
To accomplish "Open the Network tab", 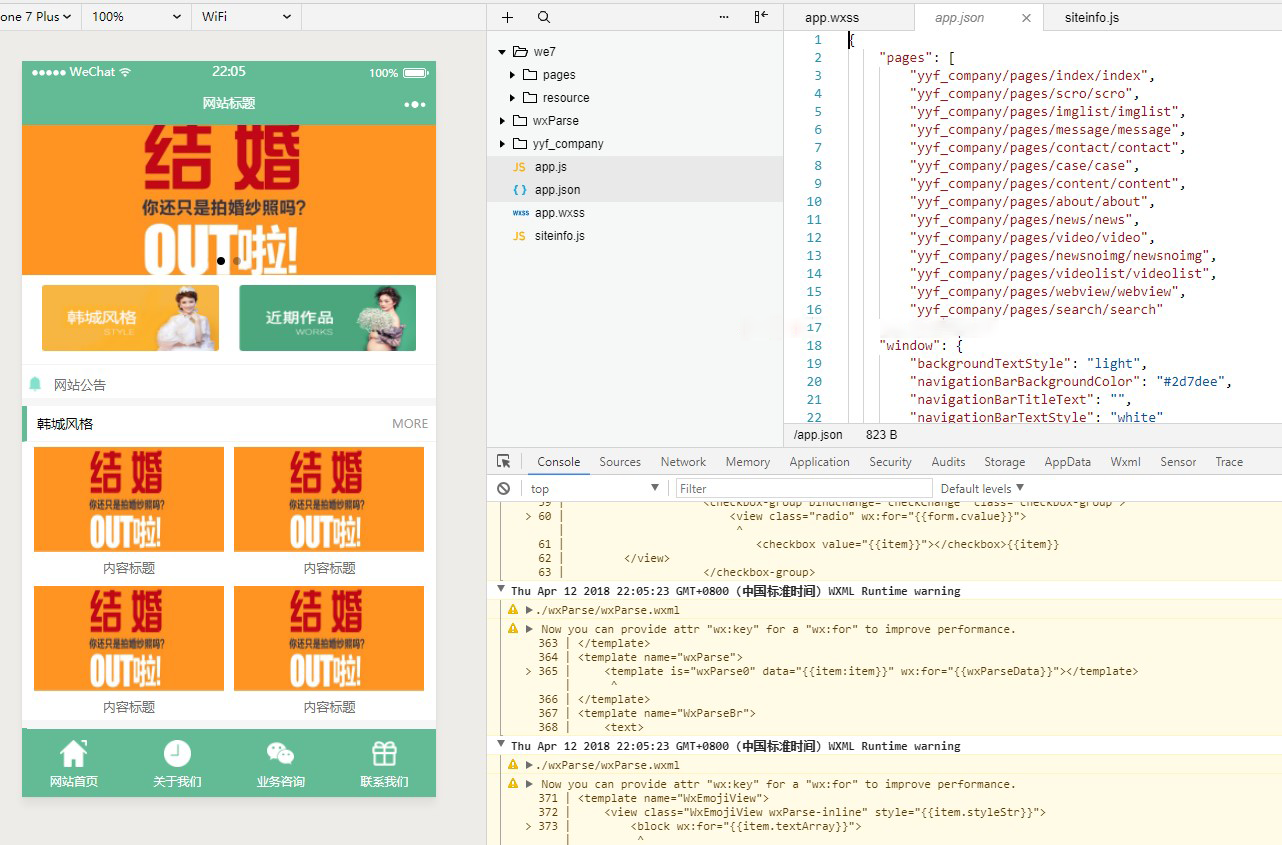I will pyautogui.click(x=683, y=462).
